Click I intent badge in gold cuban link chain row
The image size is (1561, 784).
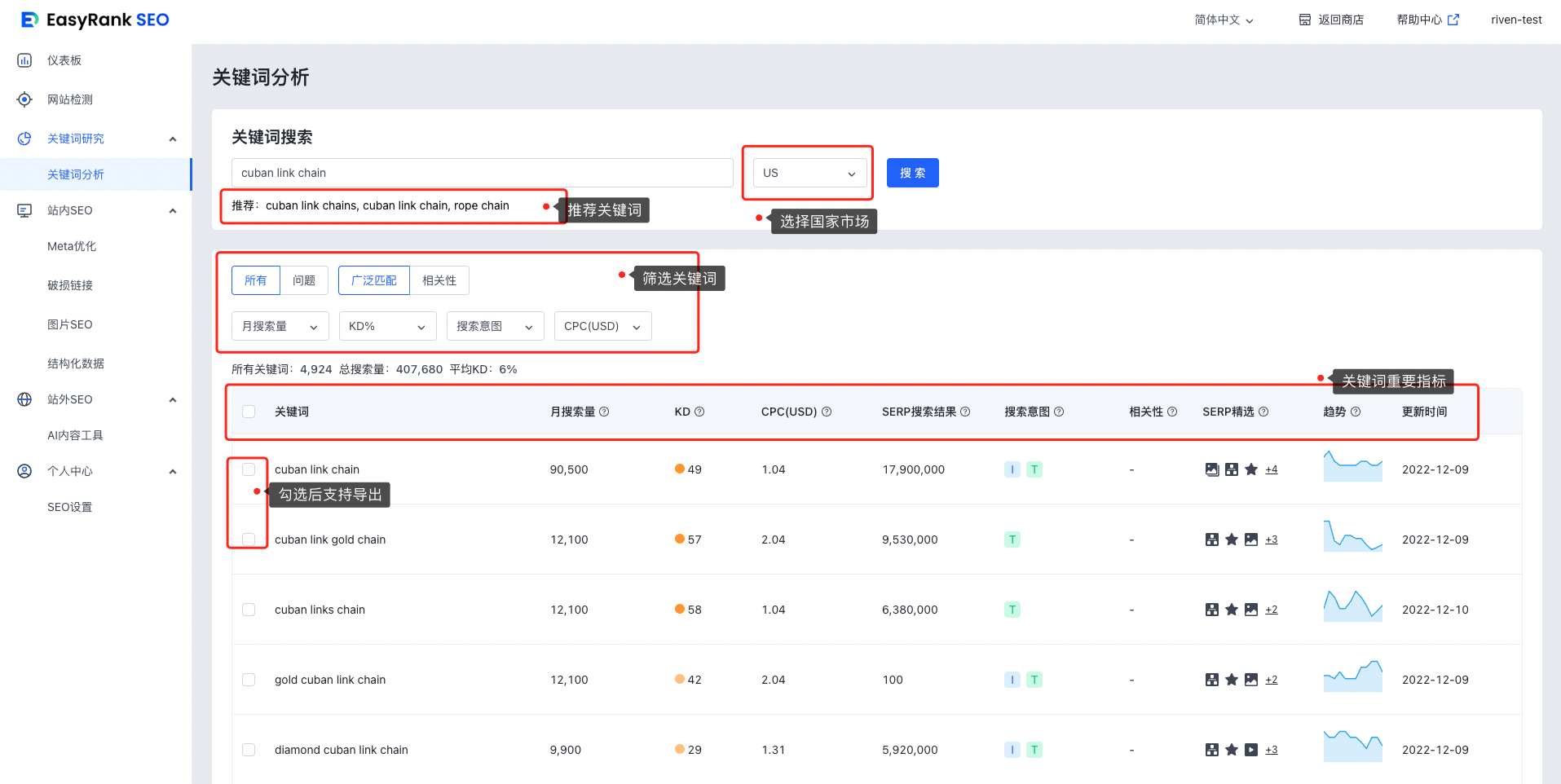pos(1012,680)
